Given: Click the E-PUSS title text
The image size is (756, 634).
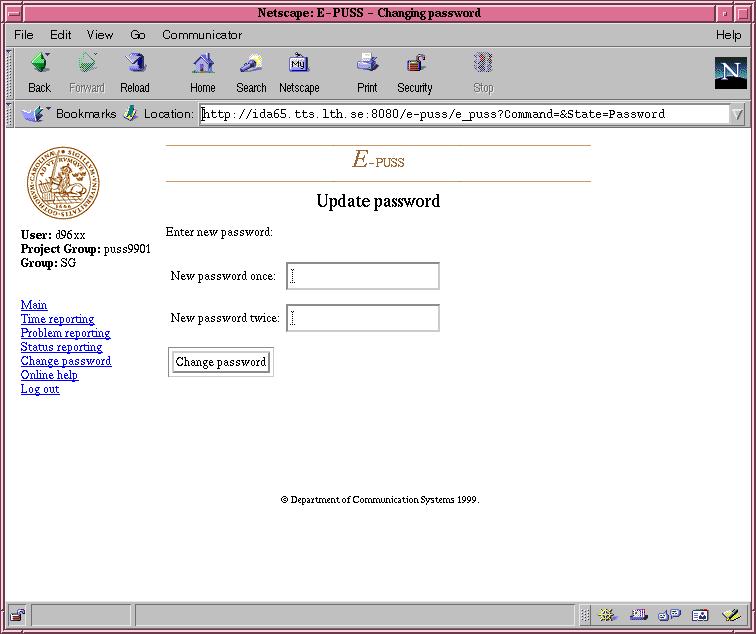Looking at the screenshot, I should 378,160.
